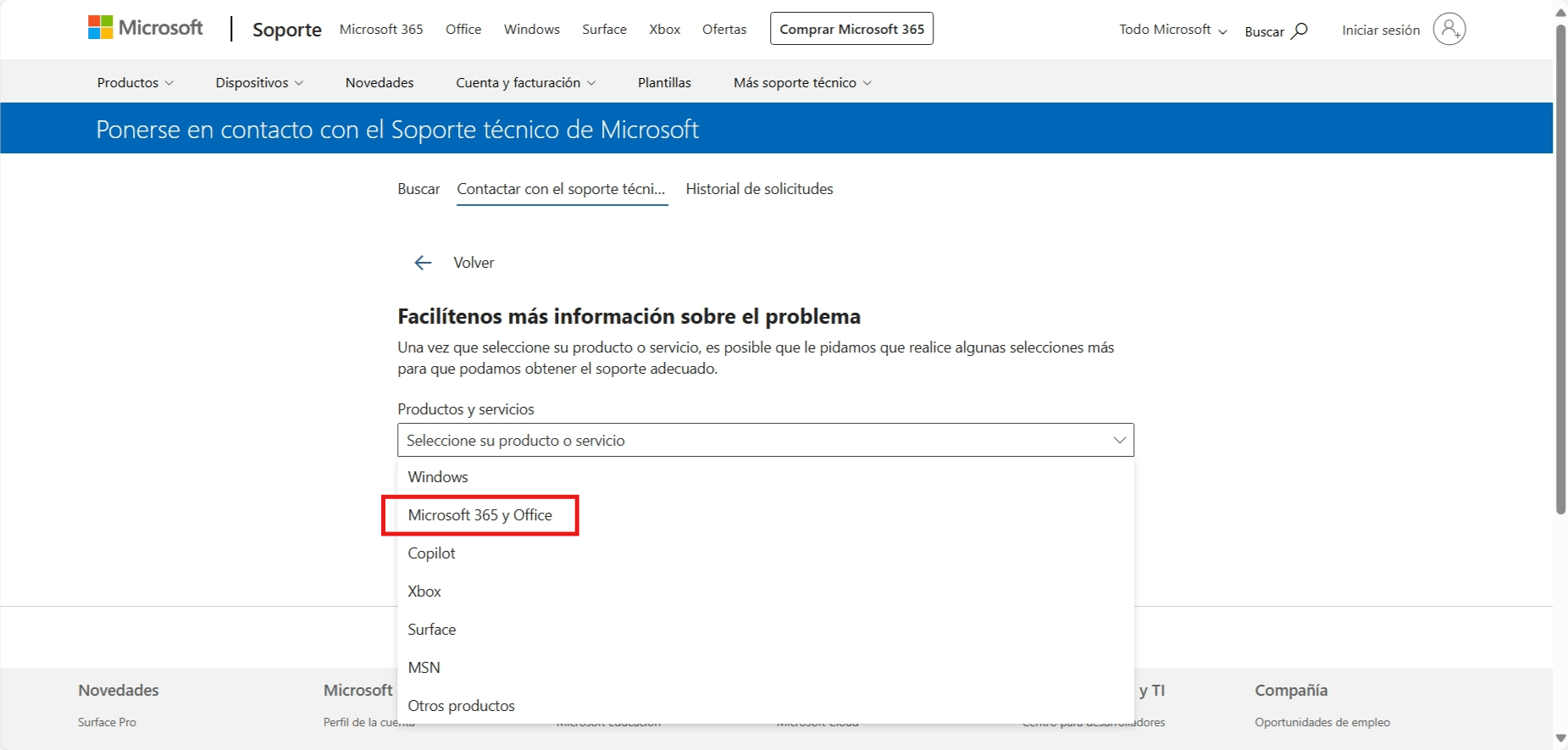Expand Más soporte técnico menu
This screenshot has height=750, width=1568.
pos(803,82)
